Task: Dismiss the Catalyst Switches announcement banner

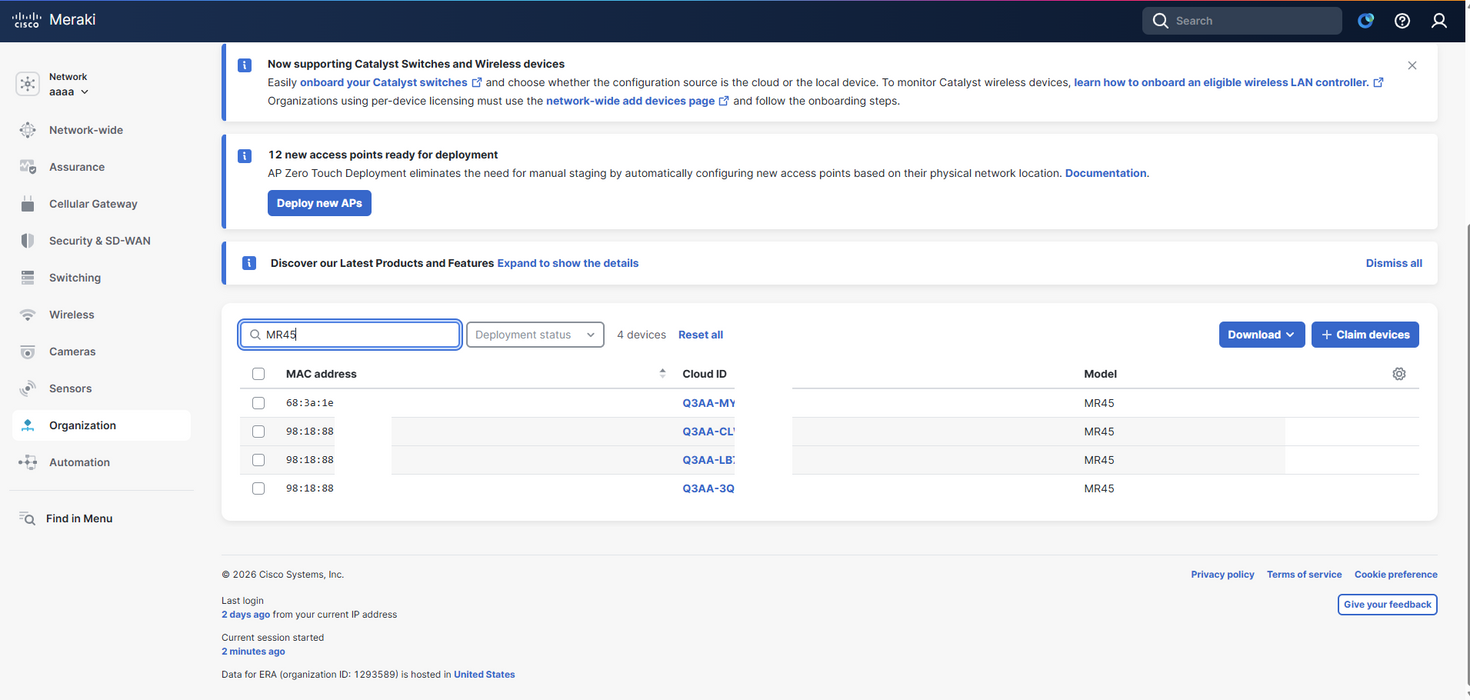Action: coord(1412,65)
